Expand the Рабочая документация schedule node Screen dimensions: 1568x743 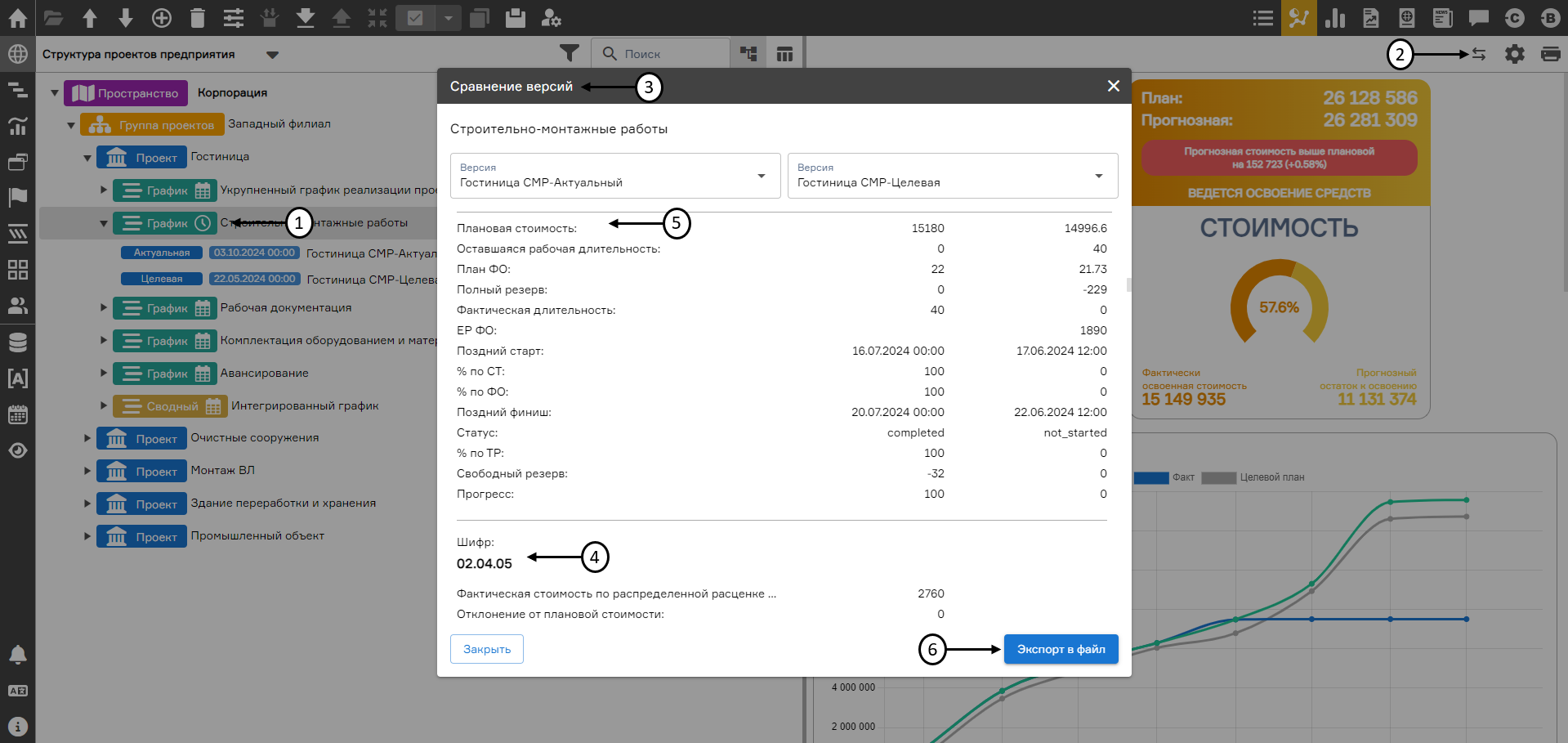coord(104,307)
